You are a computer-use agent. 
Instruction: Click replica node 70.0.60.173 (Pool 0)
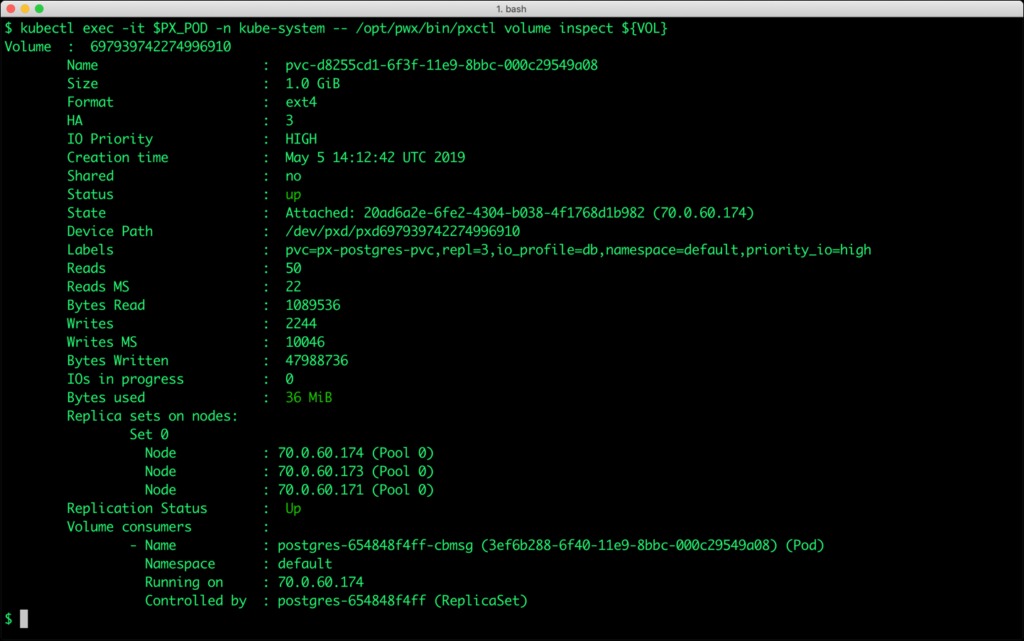click(355, 471)
